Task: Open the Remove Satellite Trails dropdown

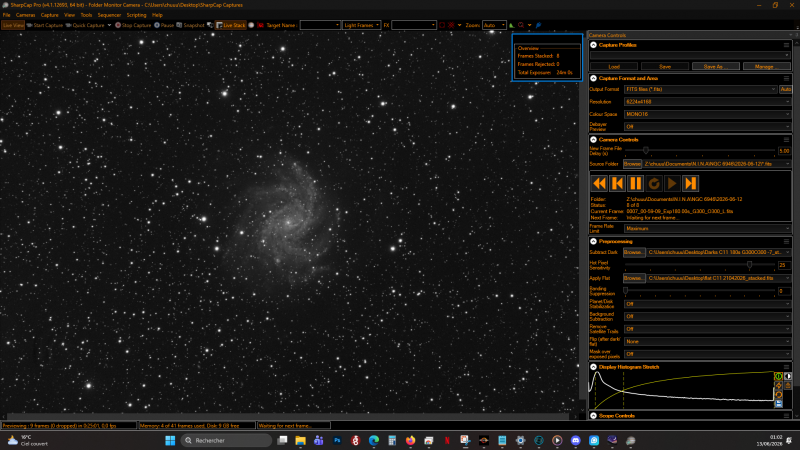Action: [708, 329]
